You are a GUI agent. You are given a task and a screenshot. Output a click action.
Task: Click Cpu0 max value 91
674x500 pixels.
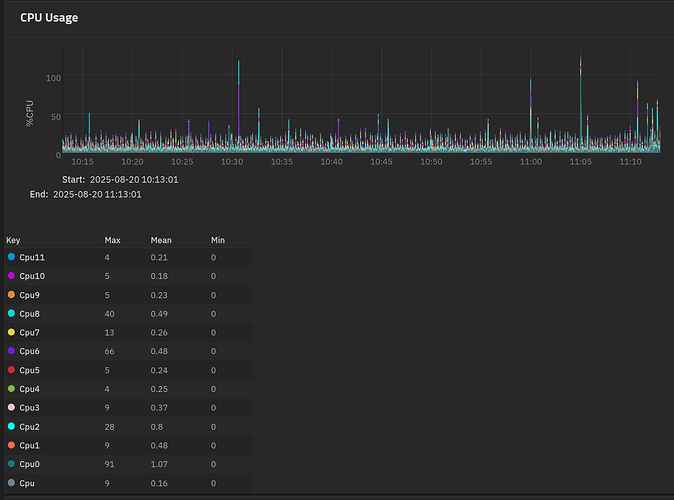(109, 464)
